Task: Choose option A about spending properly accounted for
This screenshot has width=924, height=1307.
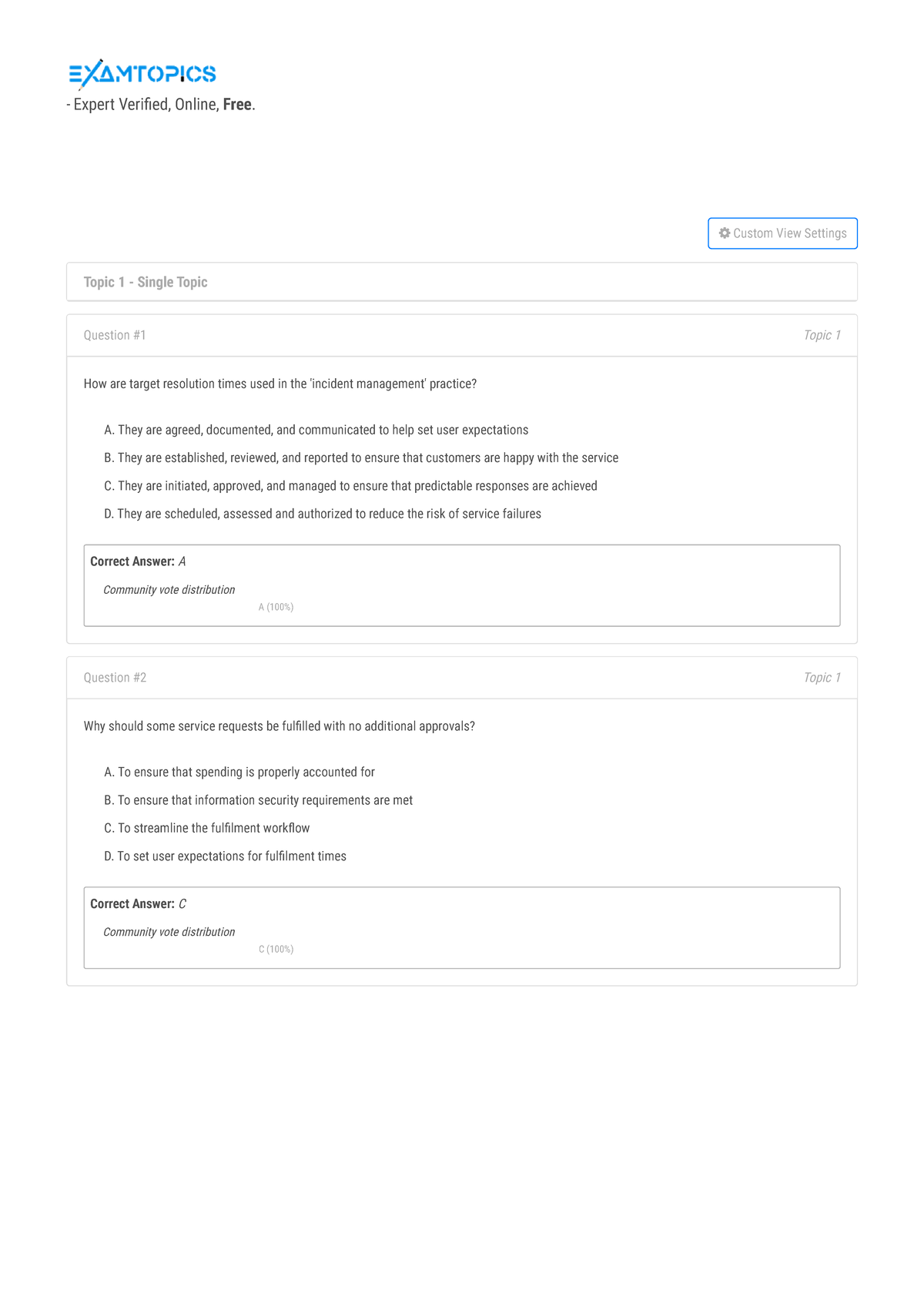Action: coord(239,772)
